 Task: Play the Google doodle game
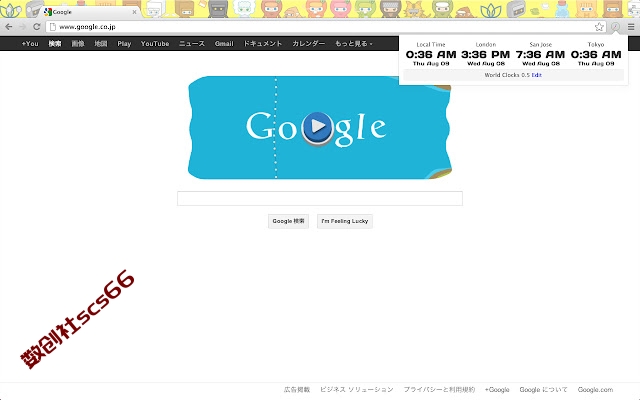[x=318, y=127]
